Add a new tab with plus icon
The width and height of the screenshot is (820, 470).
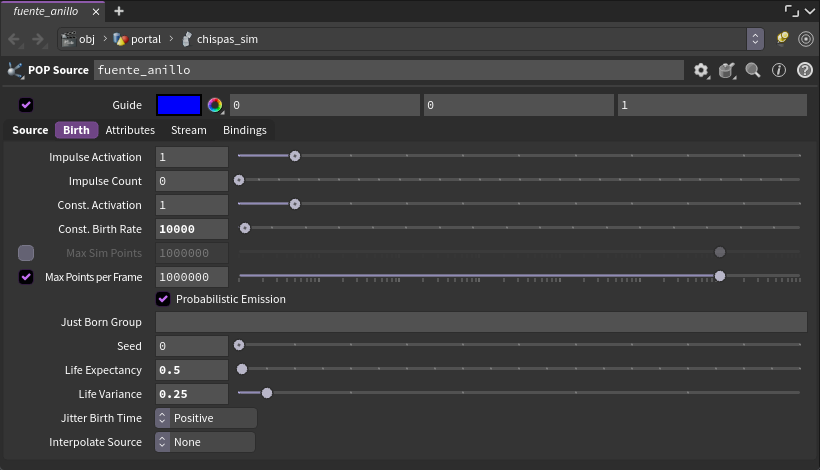pyautogui.click(x=119, y=11)
